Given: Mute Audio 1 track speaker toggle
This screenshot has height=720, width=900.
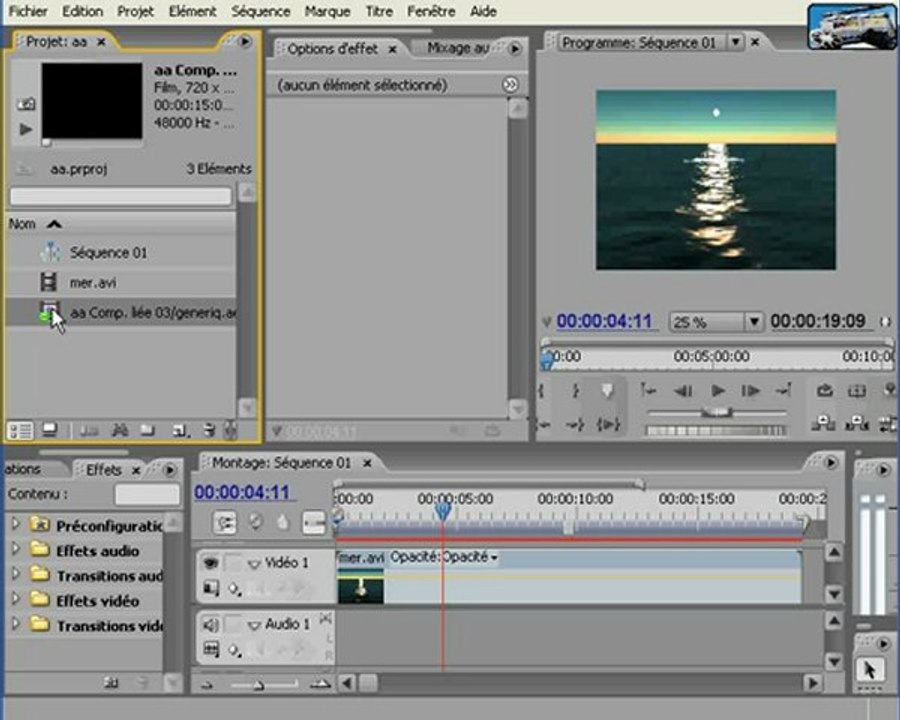Looking at the screenshot, I should pos(211,625).
